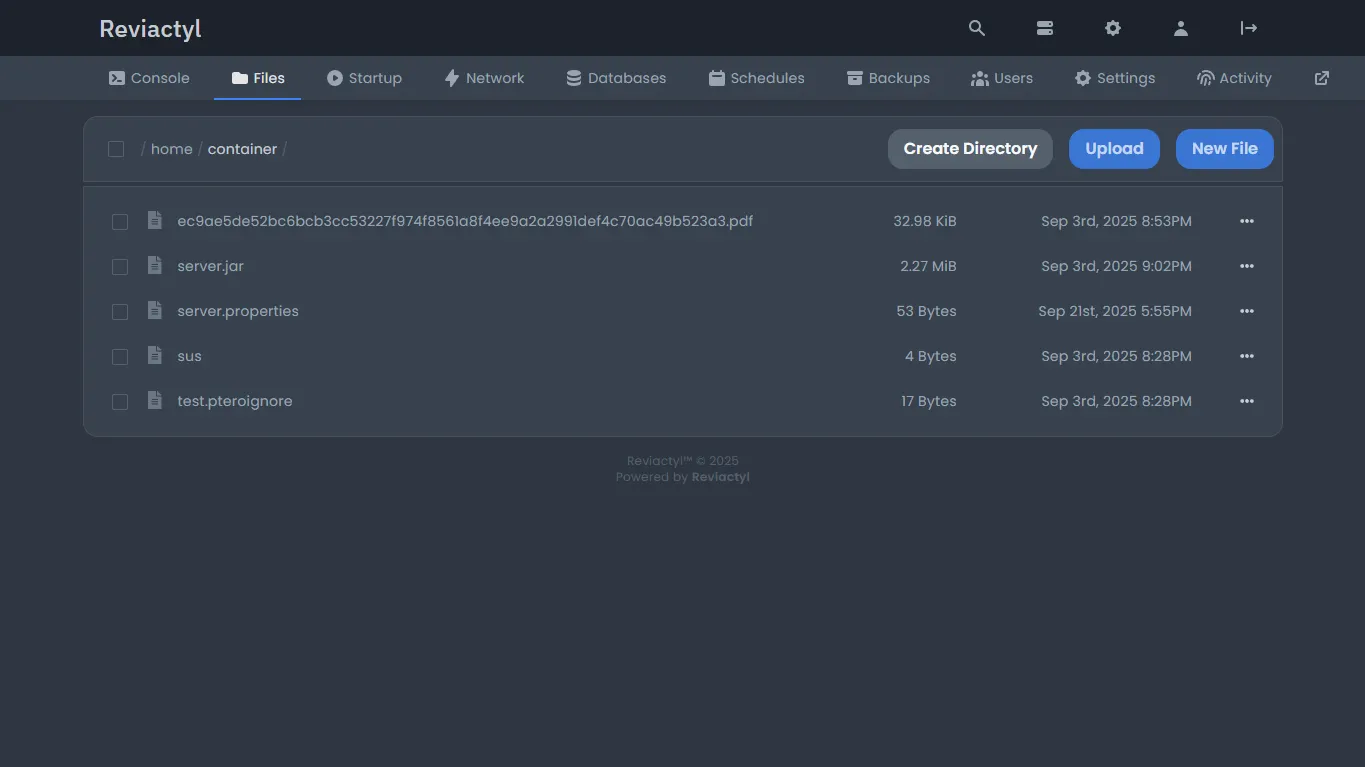Expand the three-dot menu for the PDF file

coord(1246,221)
